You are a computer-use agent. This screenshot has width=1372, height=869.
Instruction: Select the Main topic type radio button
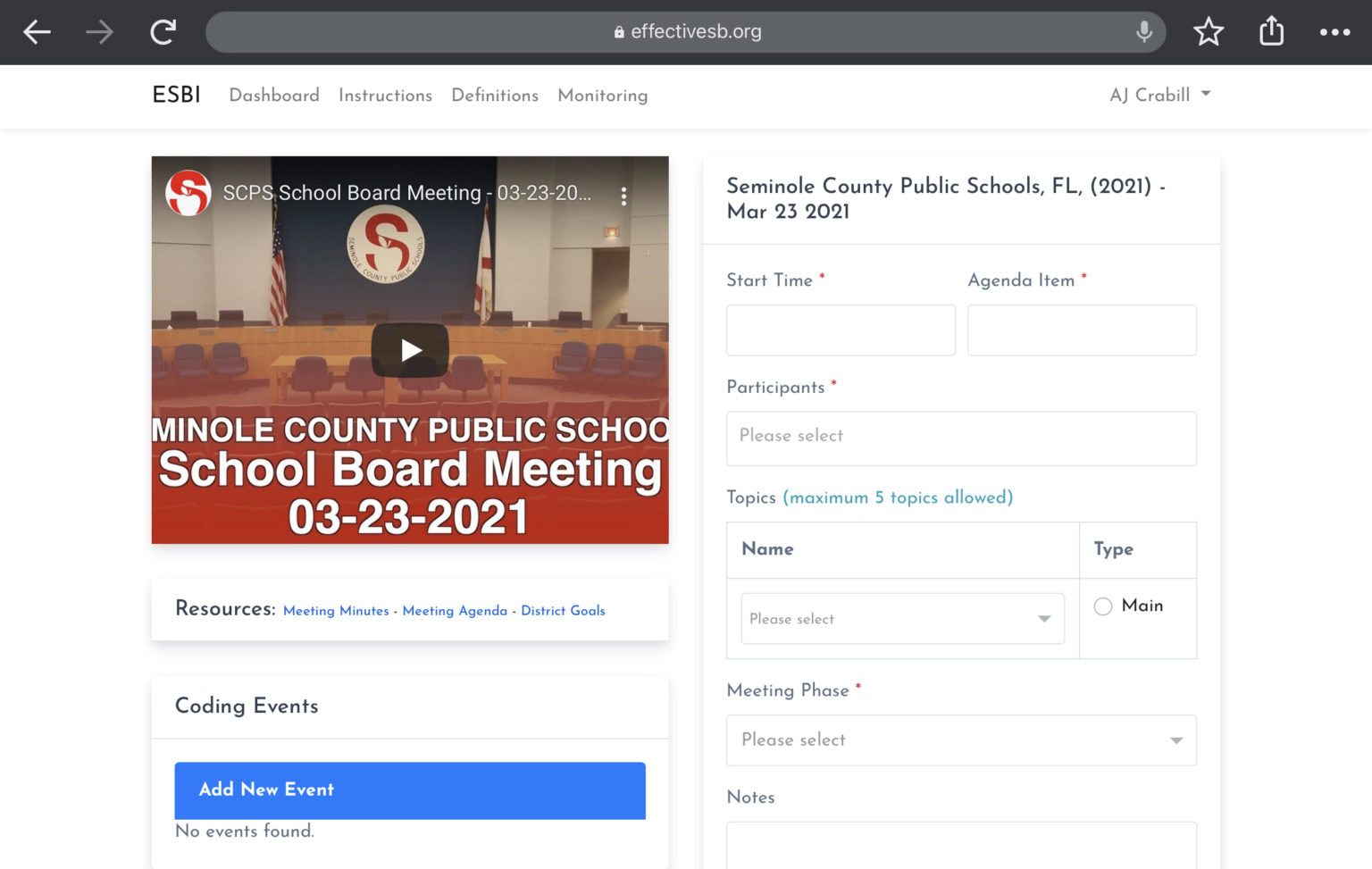(1103, 606)
